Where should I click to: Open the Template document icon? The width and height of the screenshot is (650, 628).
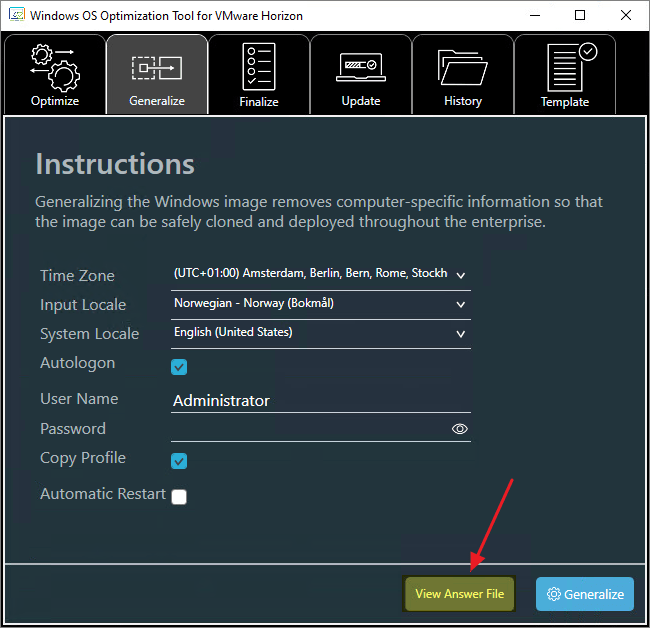(x=565, y=67)
